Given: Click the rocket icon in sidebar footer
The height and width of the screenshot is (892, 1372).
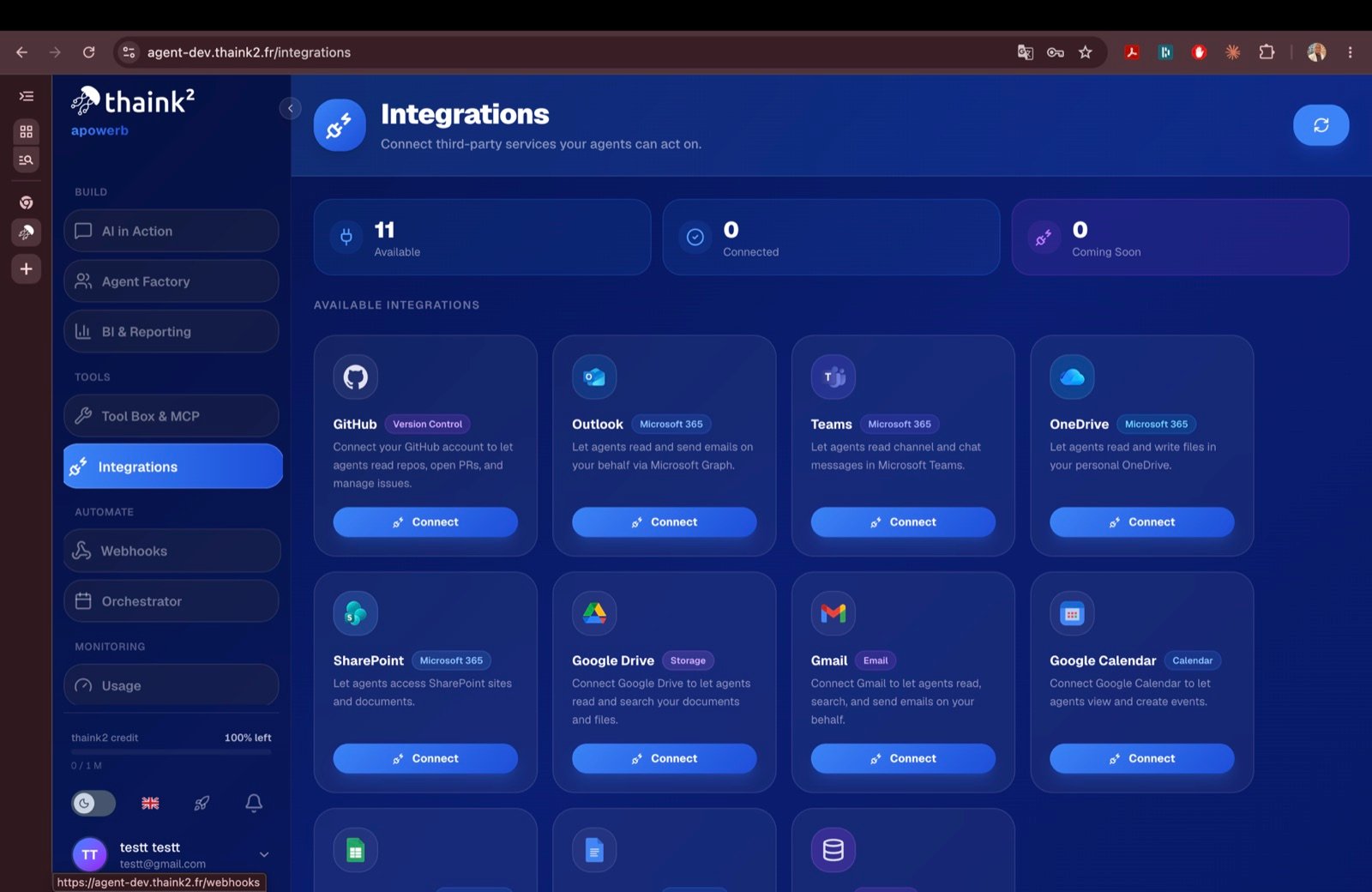Looking at the screenshot, I should [202, 803].
